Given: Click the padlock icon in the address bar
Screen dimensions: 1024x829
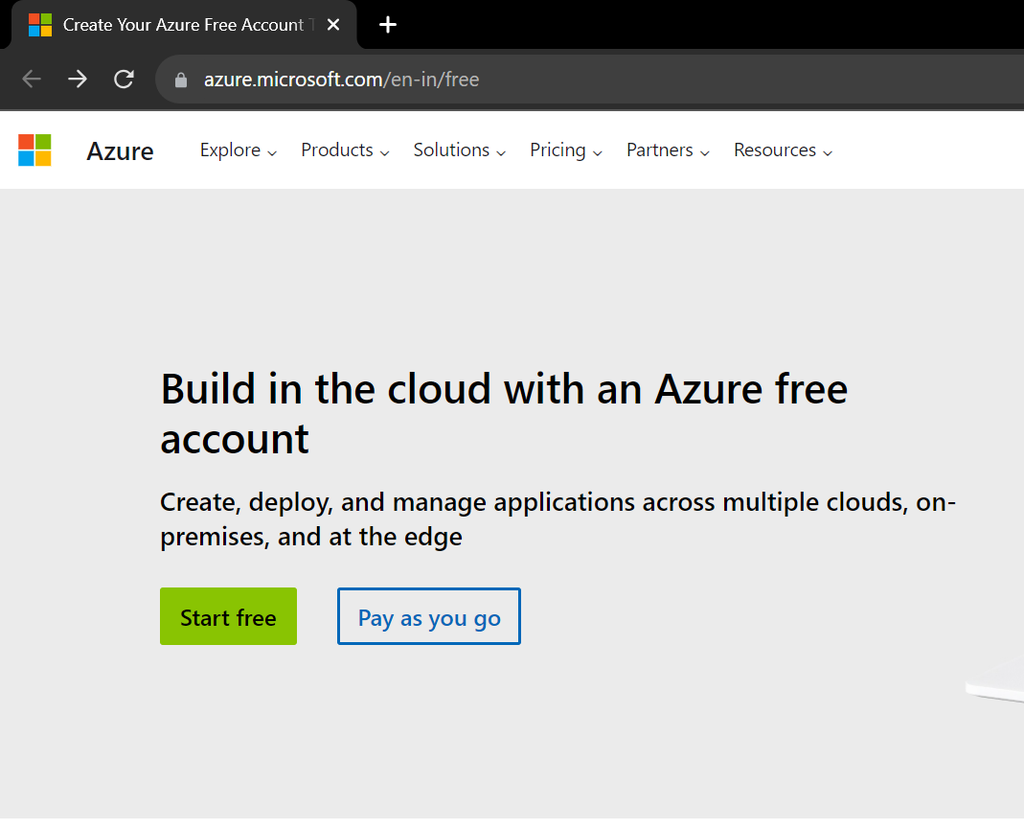Looking at the screenshot, I should (180, 78).
